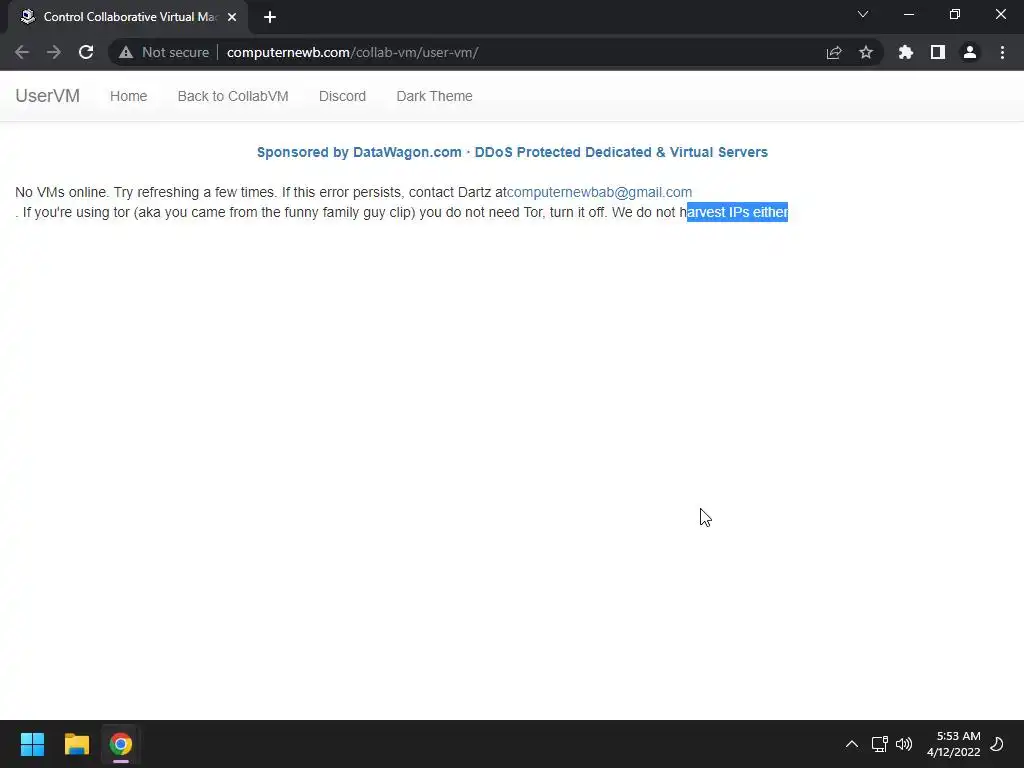Open the network status tray icon
The image size is (1024, 768).
click(x=880, y=744)
